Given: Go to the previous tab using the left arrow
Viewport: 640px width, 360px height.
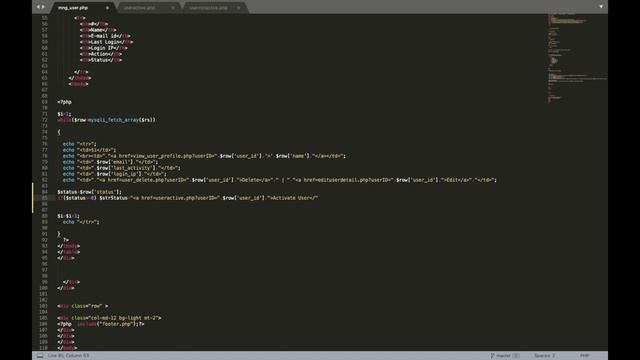Looking at the screenshot, I should pyautogui.click(x=38, y=7).
